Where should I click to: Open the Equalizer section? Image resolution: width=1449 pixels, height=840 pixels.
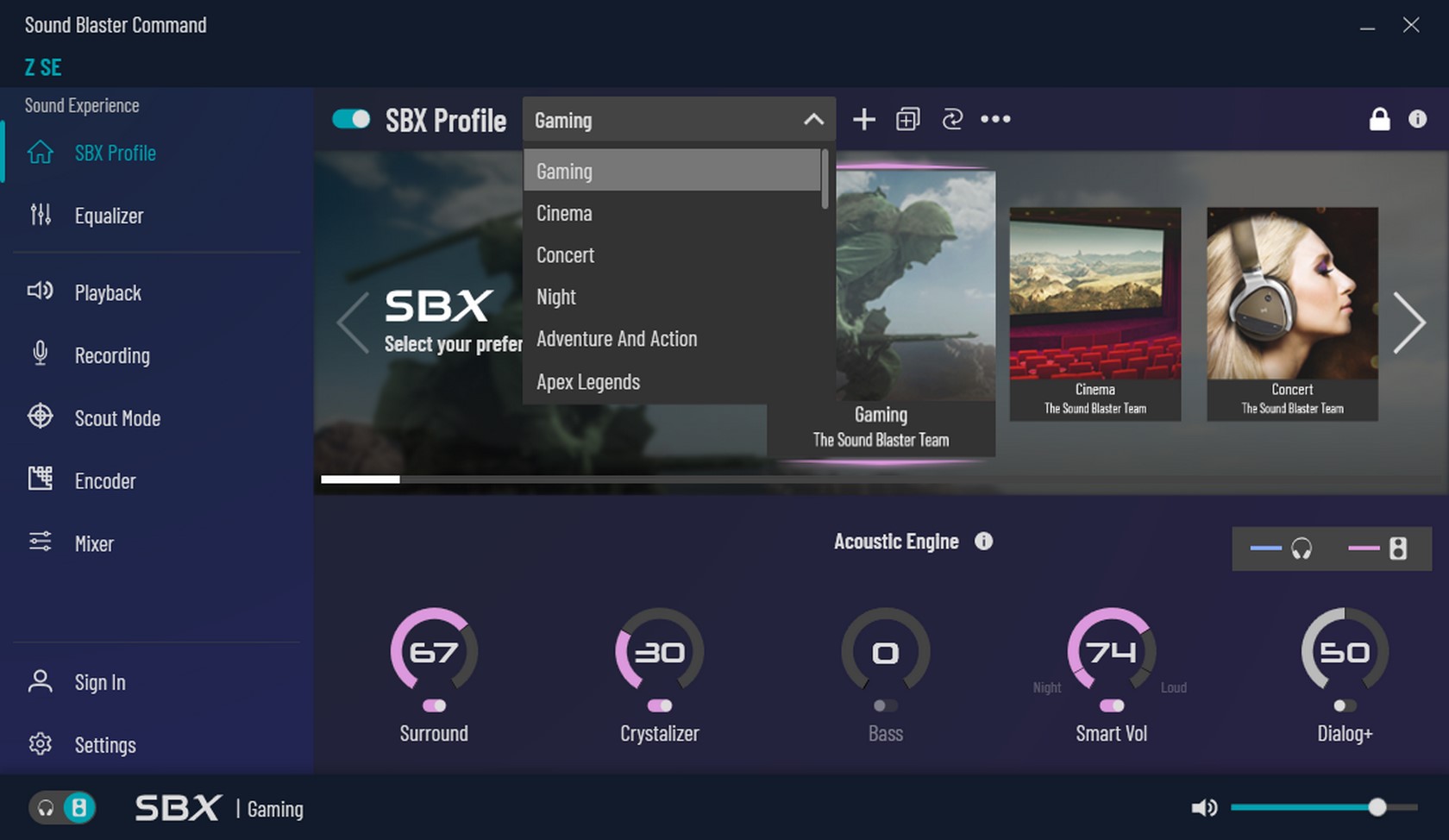click(109, 216)
